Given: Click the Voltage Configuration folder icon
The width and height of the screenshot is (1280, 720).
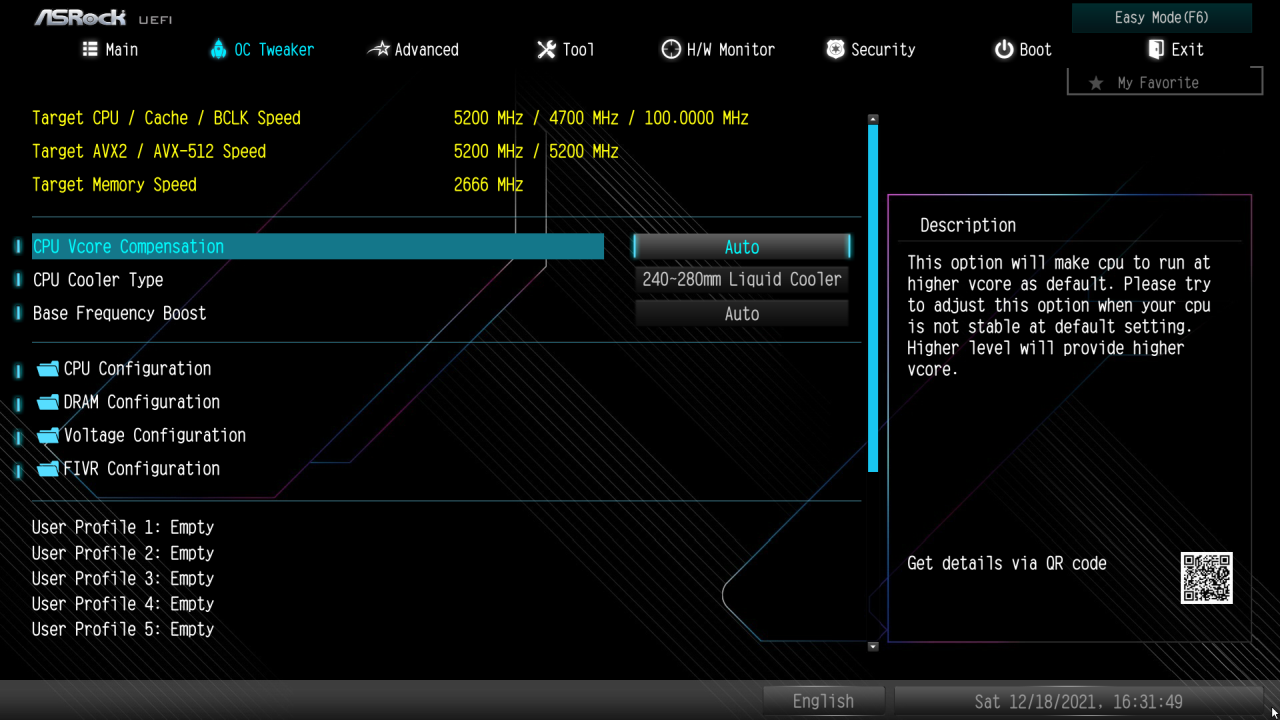Looking at the screenshot, I should 48,436.
